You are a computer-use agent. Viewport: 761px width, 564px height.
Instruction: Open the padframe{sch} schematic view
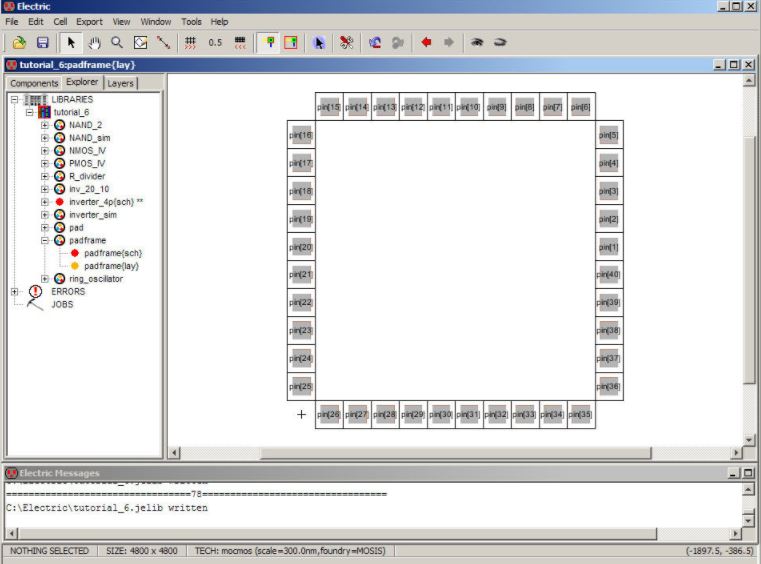coord(112,253)
